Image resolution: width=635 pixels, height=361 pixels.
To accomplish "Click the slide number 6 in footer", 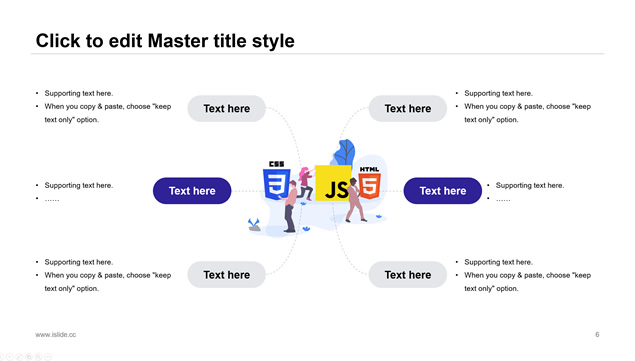I will (597, 335).
